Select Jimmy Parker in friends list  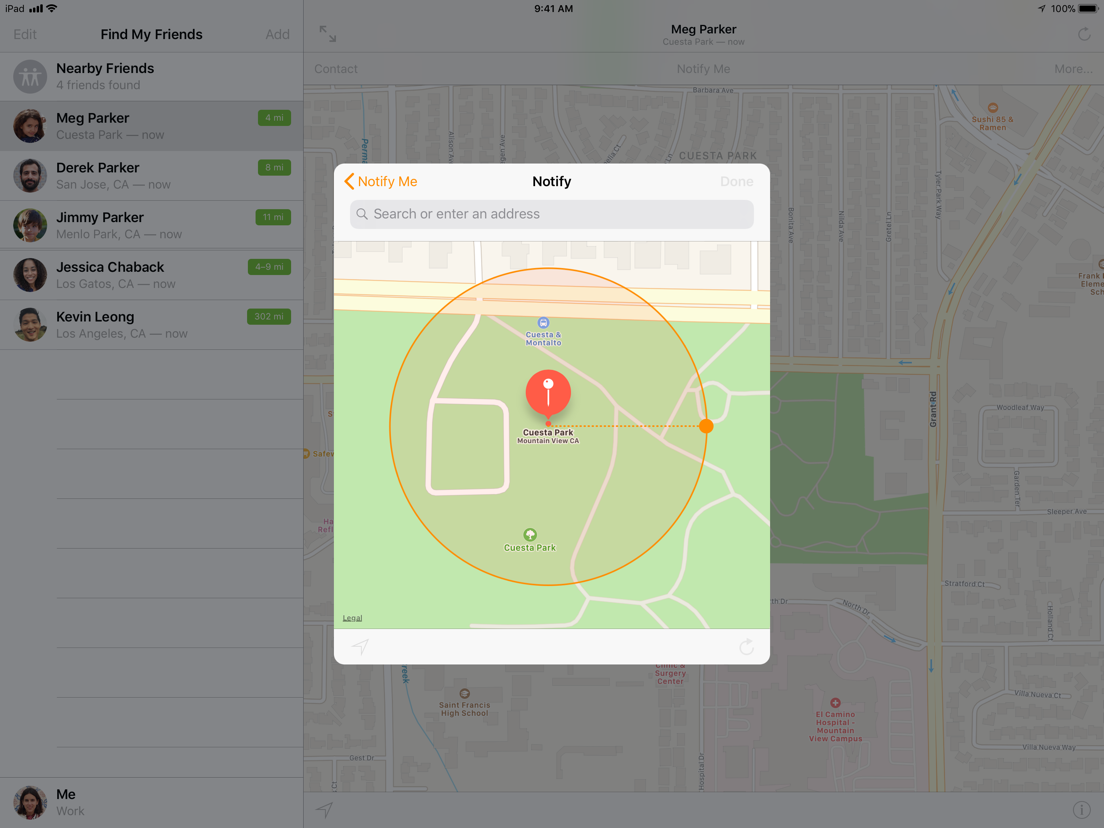pos(151,225)
